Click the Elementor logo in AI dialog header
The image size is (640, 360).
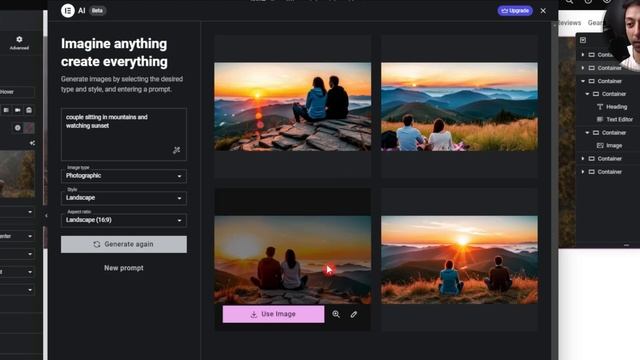68,11
